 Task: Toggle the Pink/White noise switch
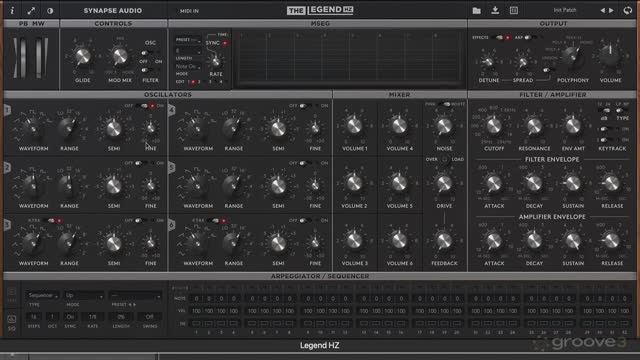(x=444, y=104)
